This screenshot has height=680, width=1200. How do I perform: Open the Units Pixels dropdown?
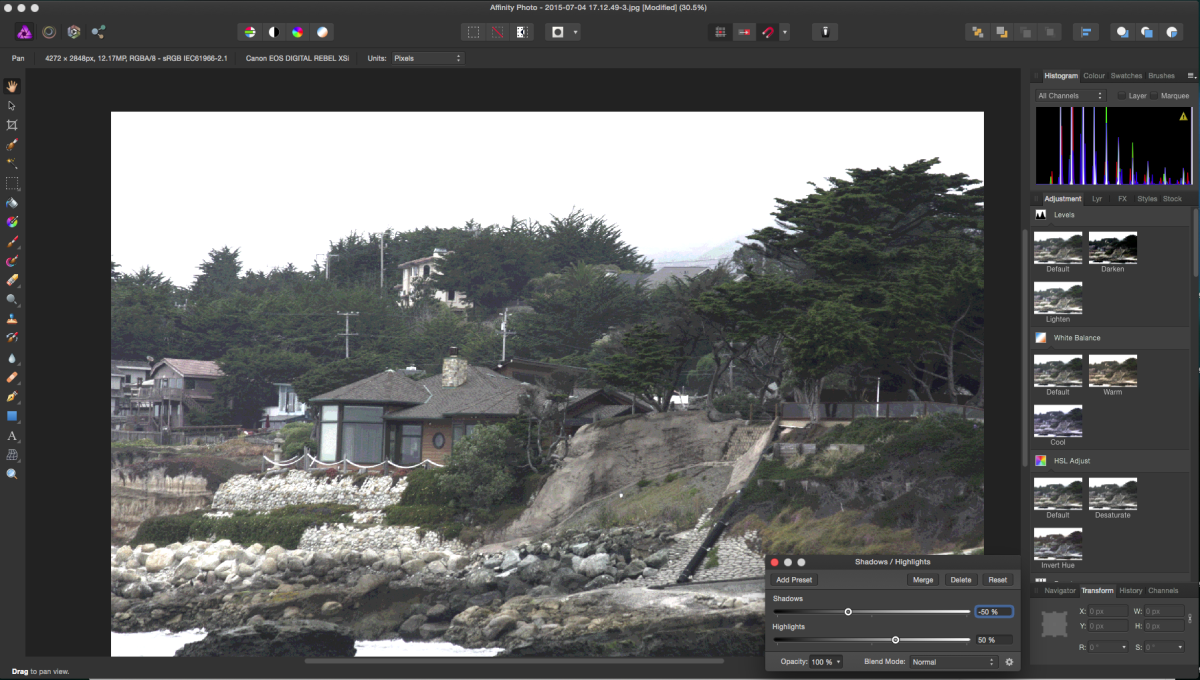click(428, 58)
